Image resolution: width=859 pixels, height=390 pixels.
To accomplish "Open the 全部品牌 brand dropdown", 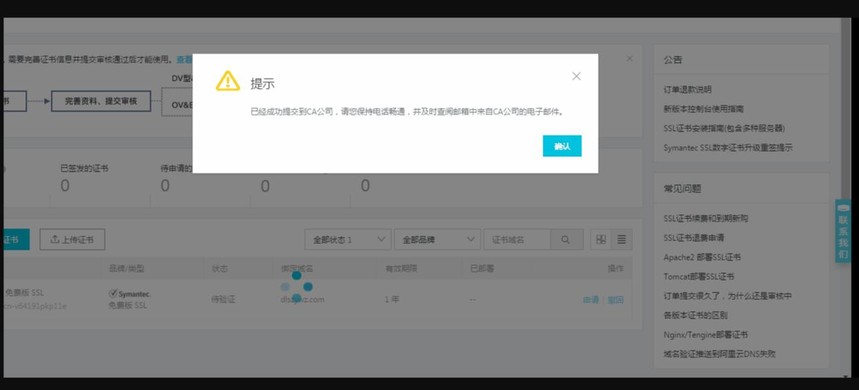I will (437, 239).
